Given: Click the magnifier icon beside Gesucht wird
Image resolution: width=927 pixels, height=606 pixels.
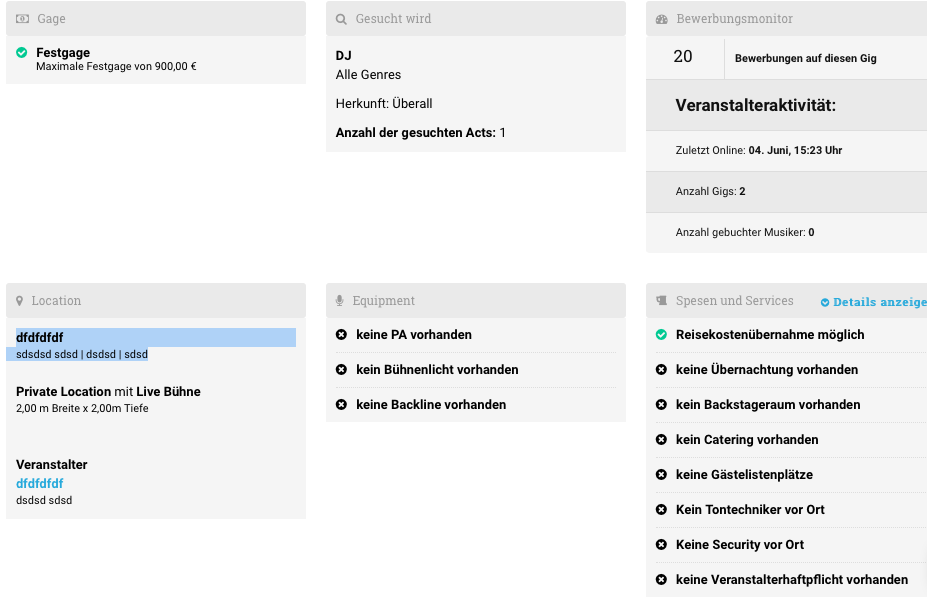Looking at the screenshot, I should [x=341, y=19].
